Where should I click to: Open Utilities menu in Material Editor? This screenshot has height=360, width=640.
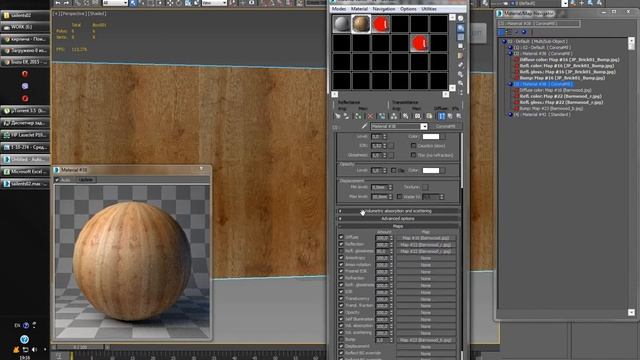[x=429, y=9]
